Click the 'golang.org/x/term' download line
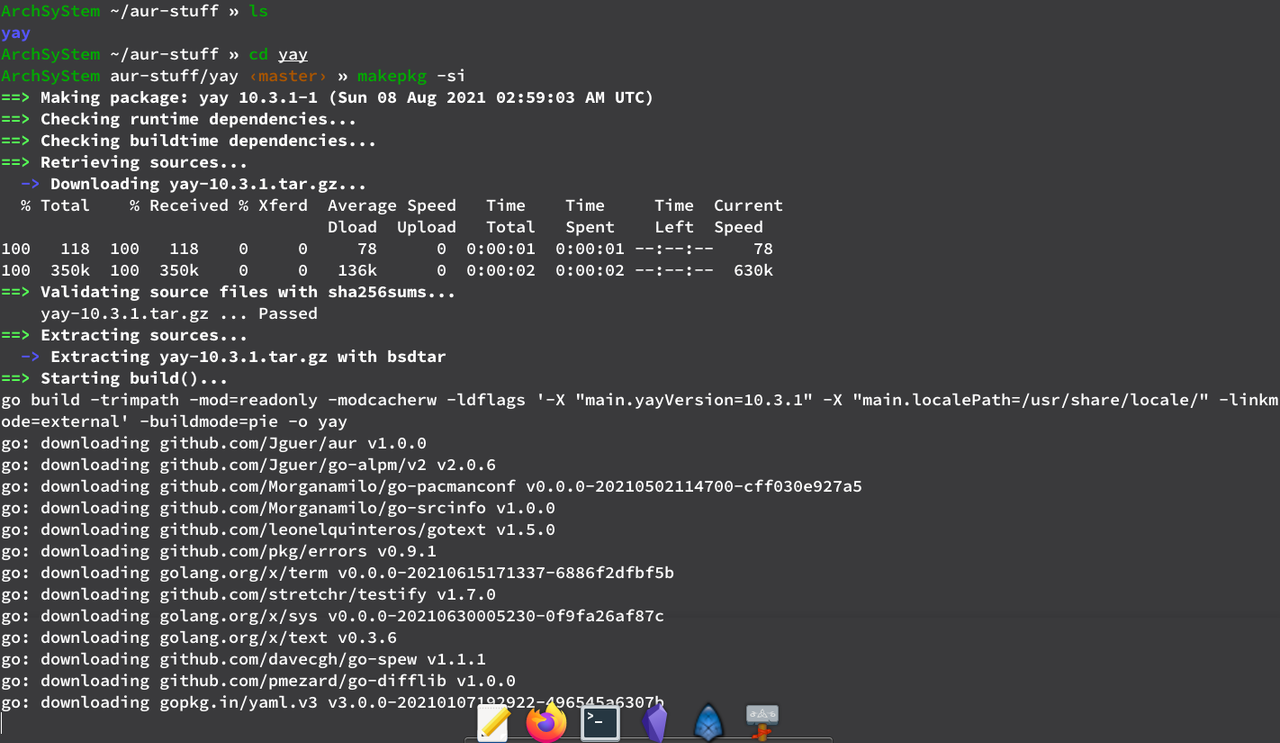 (337, 573)
